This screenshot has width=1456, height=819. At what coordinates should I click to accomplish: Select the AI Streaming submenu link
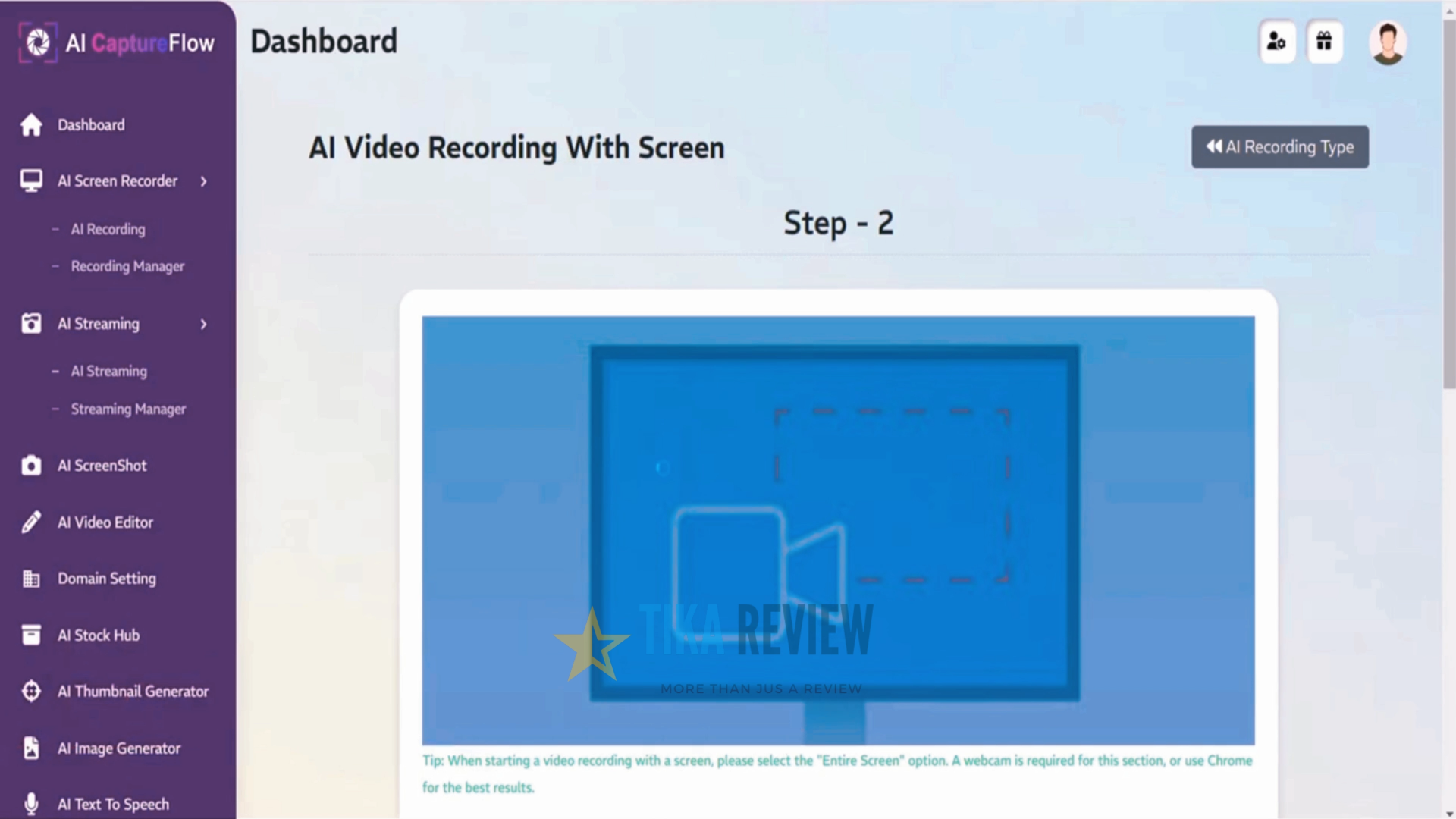(x=108, y=371)
